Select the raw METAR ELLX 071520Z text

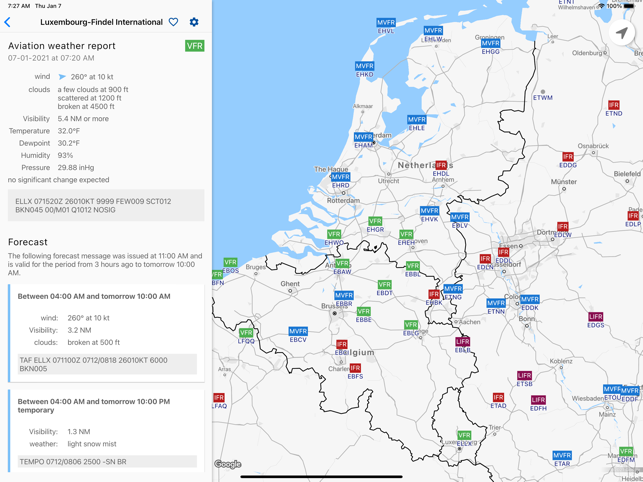[93, 206]
